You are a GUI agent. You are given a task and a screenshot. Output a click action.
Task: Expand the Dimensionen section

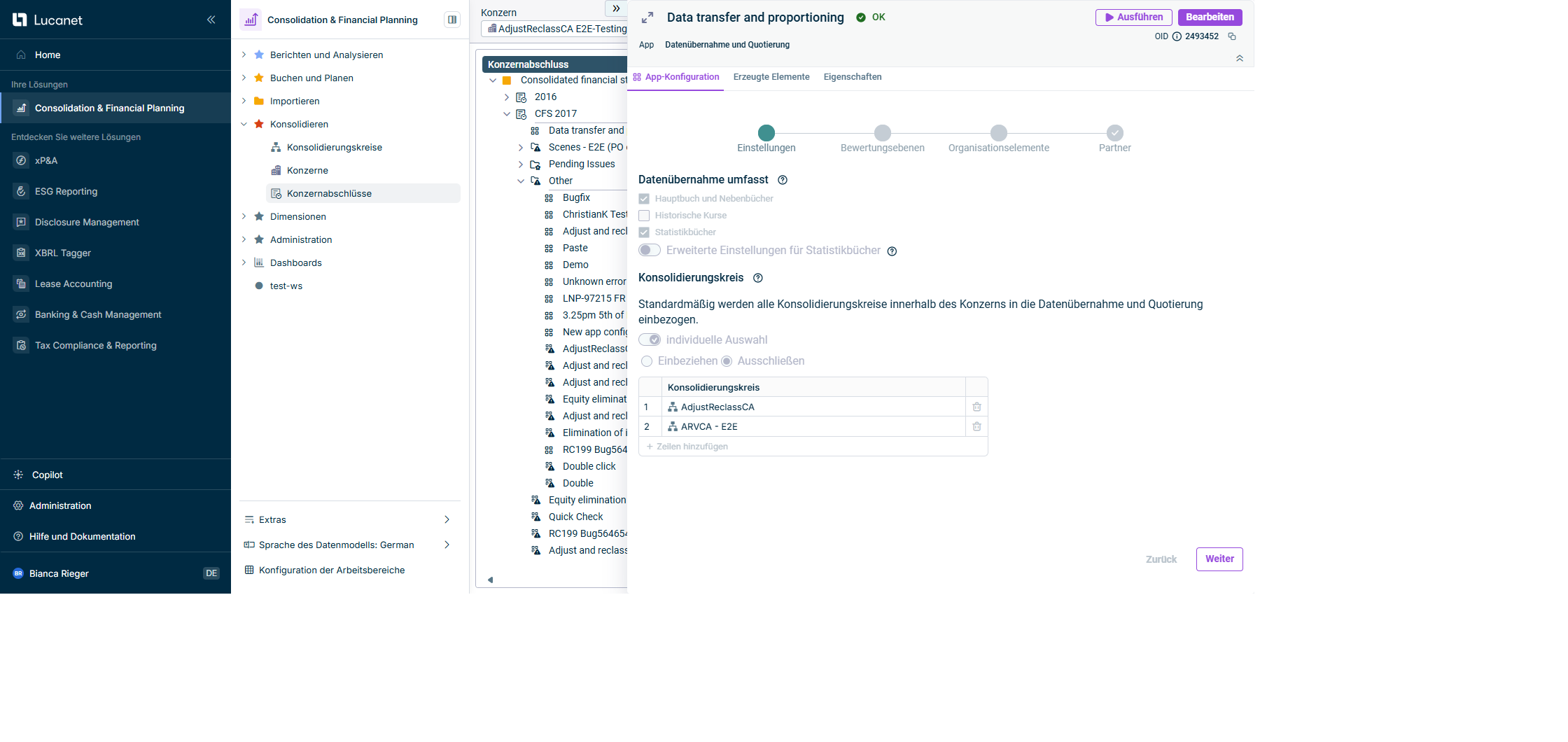(x=244, y=216)
